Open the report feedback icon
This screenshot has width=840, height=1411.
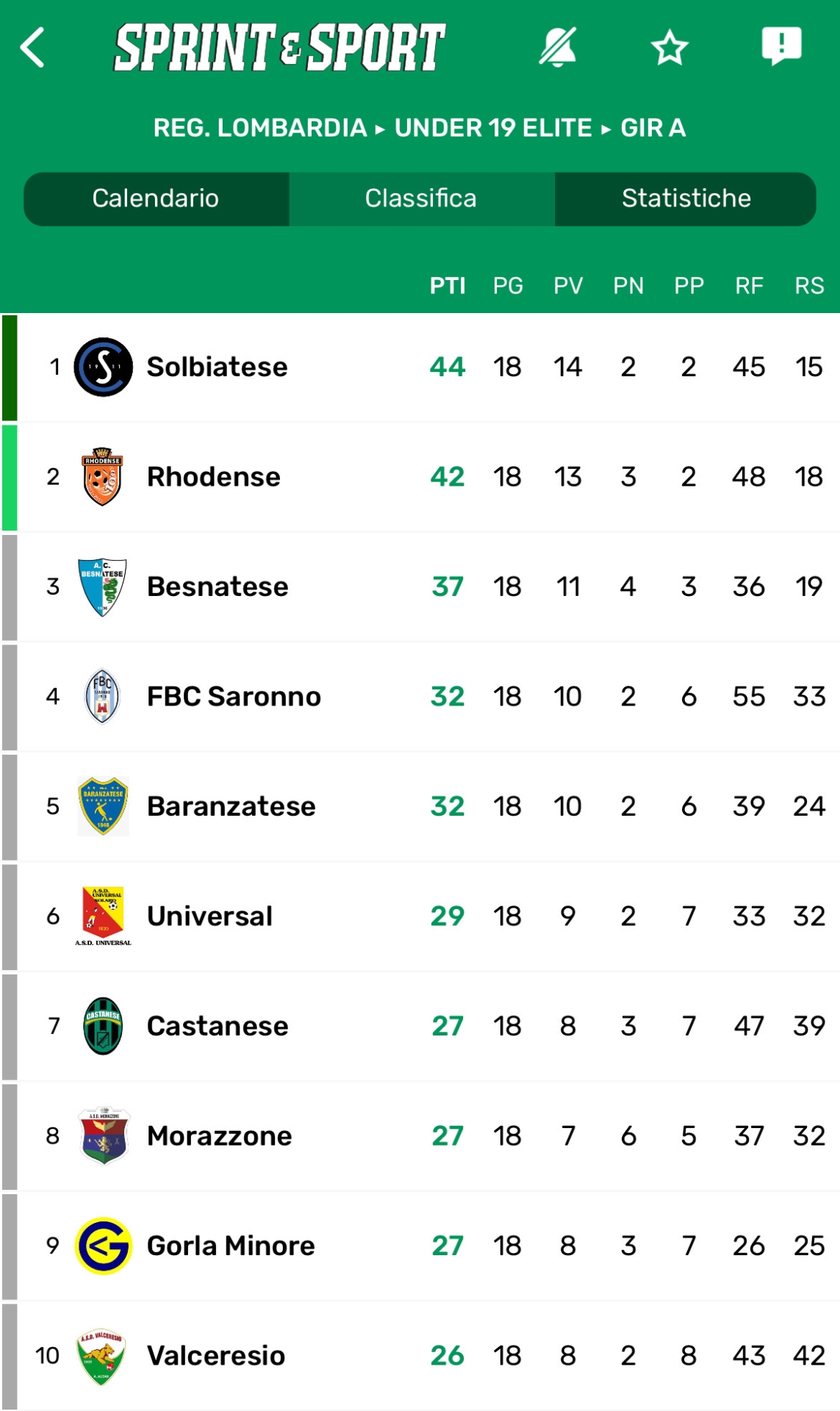(x=781, y=46)
